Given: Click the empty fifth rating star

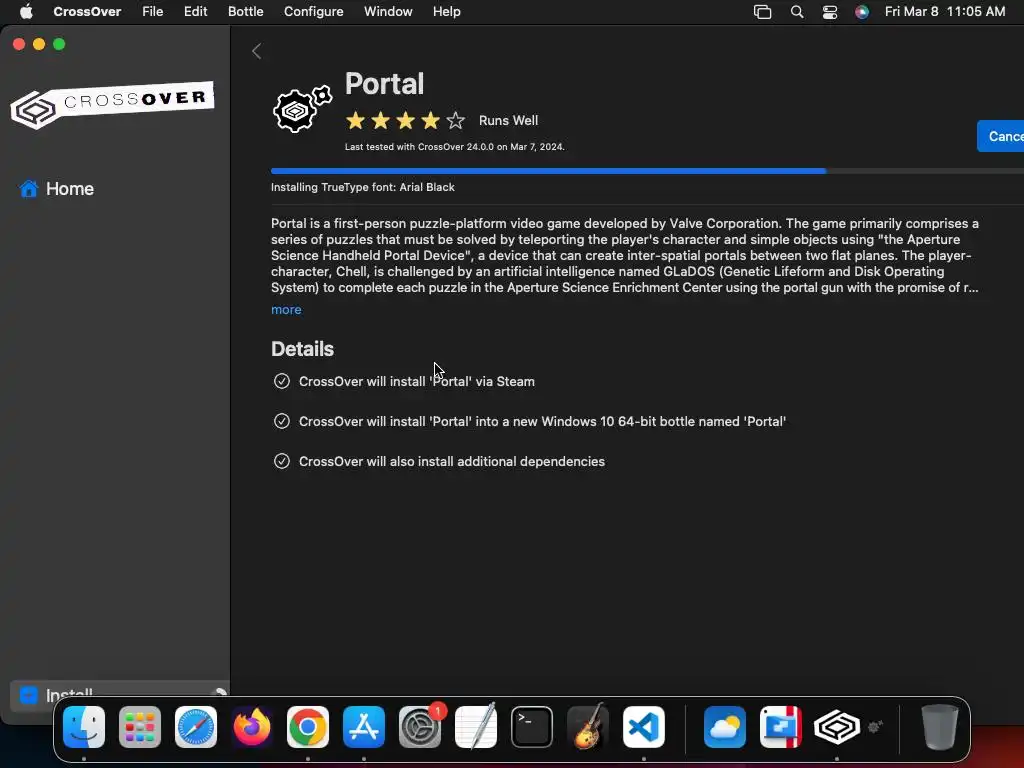Looking at the screenshot, I should (x=455, y=120).
